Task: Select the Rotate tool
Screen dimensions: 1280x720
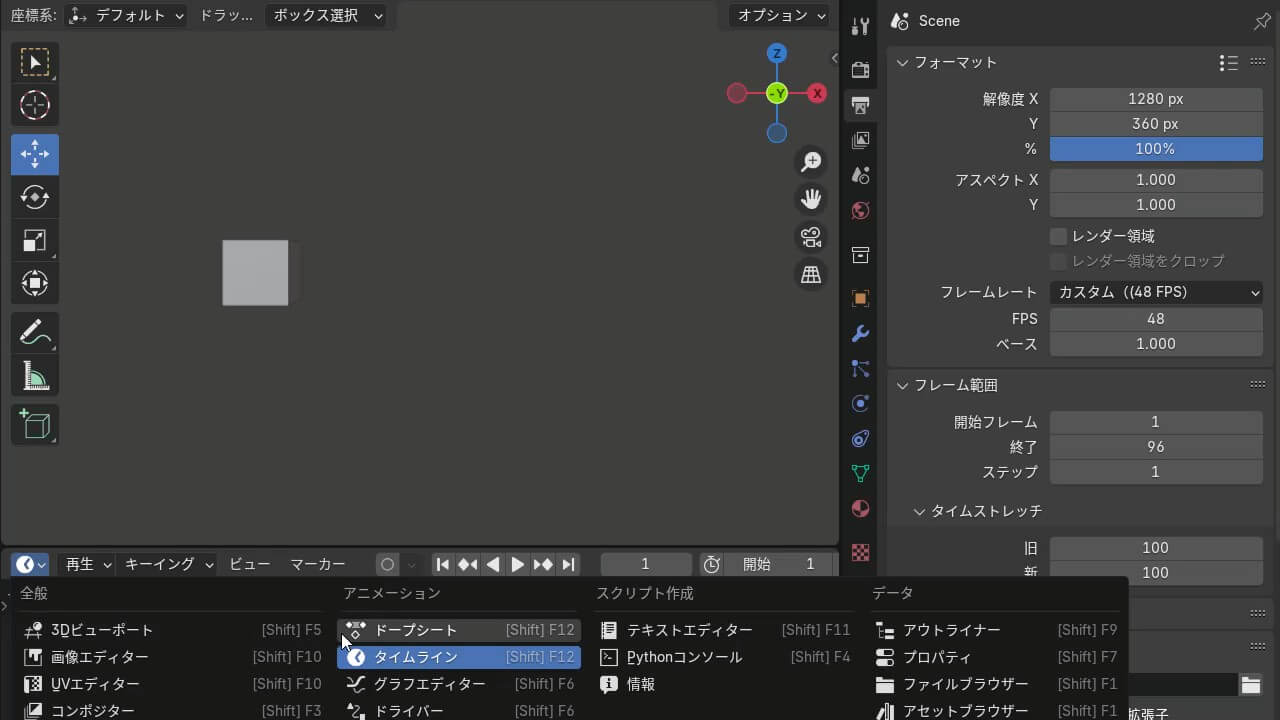Action: [x=35, y=197]
